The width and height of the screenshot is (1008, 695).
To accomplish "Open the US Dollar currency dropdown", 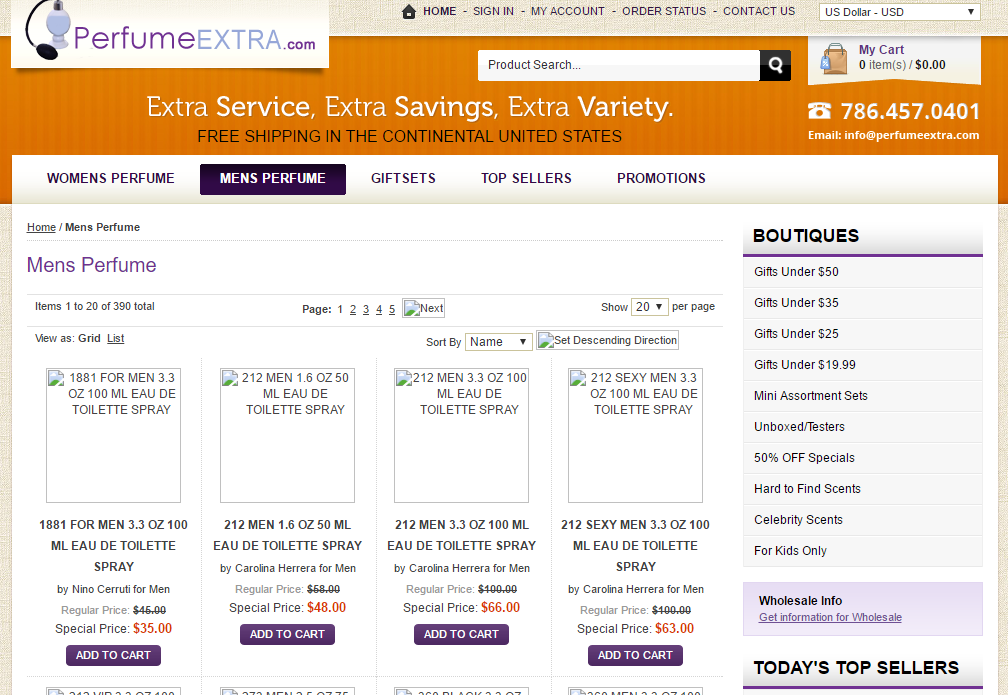I will [x=899, y=12].
